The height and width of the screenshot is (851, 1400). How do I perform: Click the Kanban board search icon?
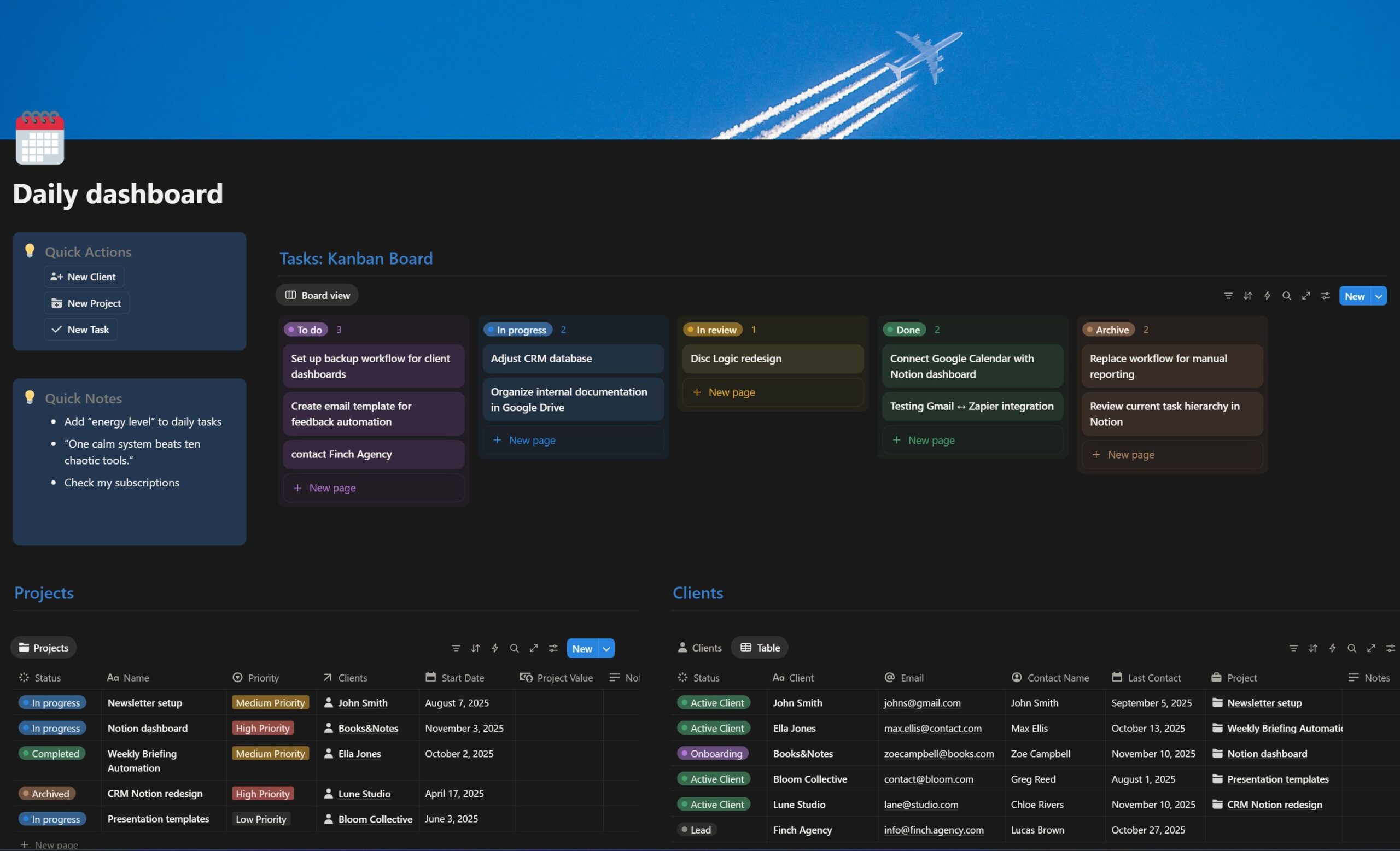coord(1286,296)
